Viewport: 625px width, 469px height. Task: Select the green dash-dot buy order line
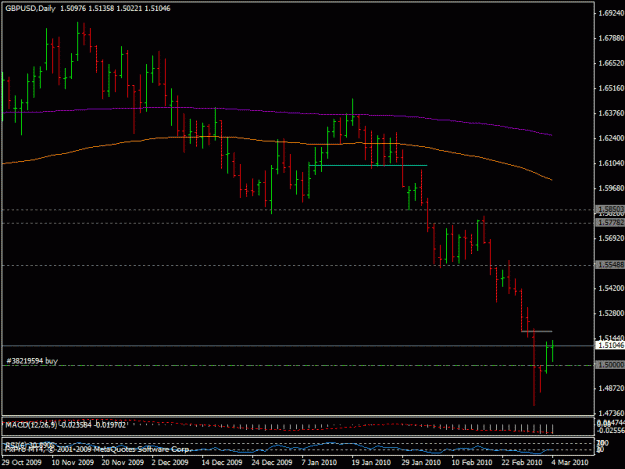298,365
